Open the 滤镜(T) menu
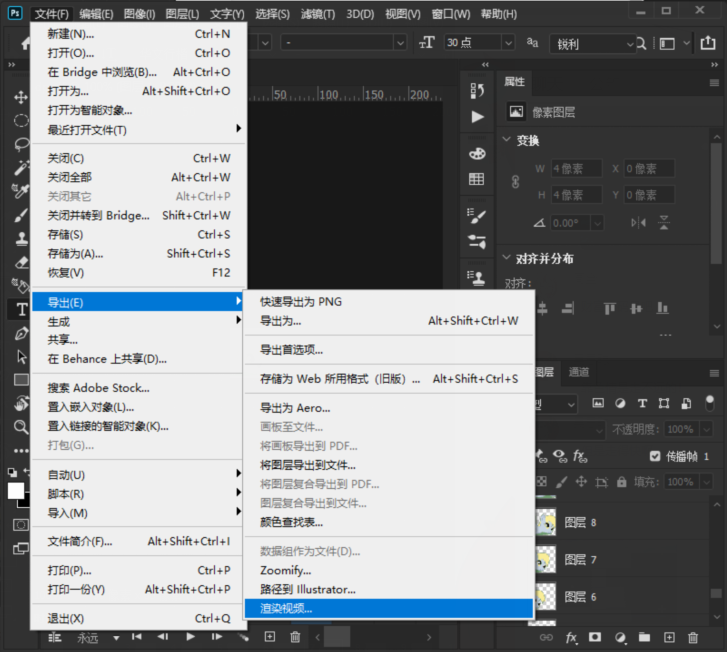The height and width of the screenshot is (652, 727). [x=318, y=14]
